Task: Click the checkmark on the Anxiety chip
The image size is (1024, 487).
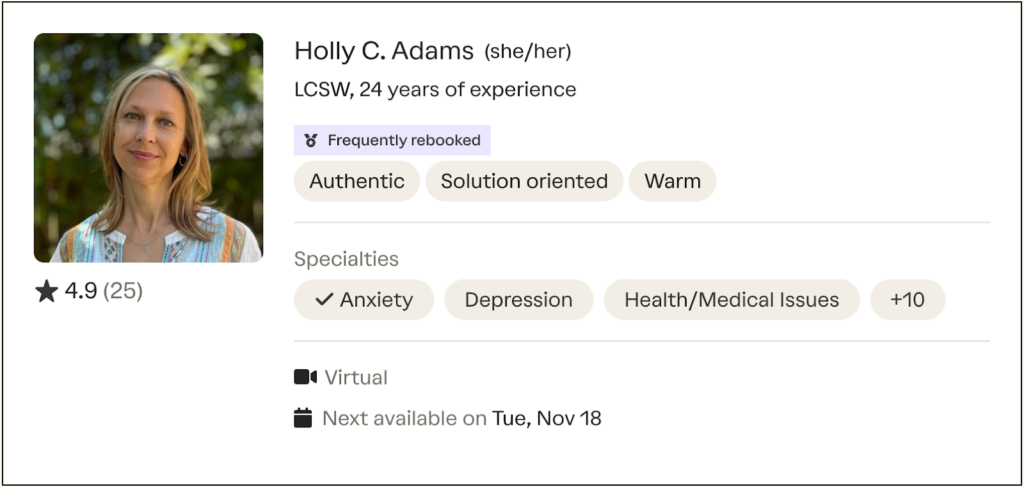Action: (324, 299)
